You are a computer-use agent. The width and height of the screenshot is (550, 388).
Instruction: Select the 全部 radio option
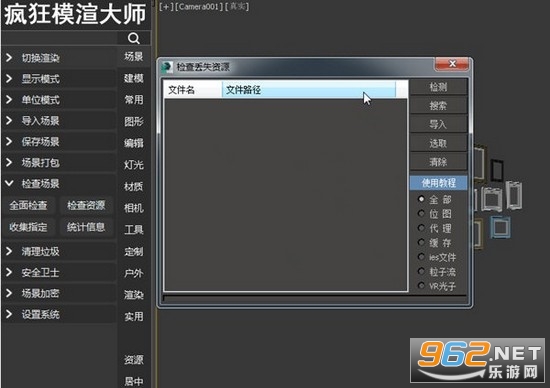tap(421, 199)
